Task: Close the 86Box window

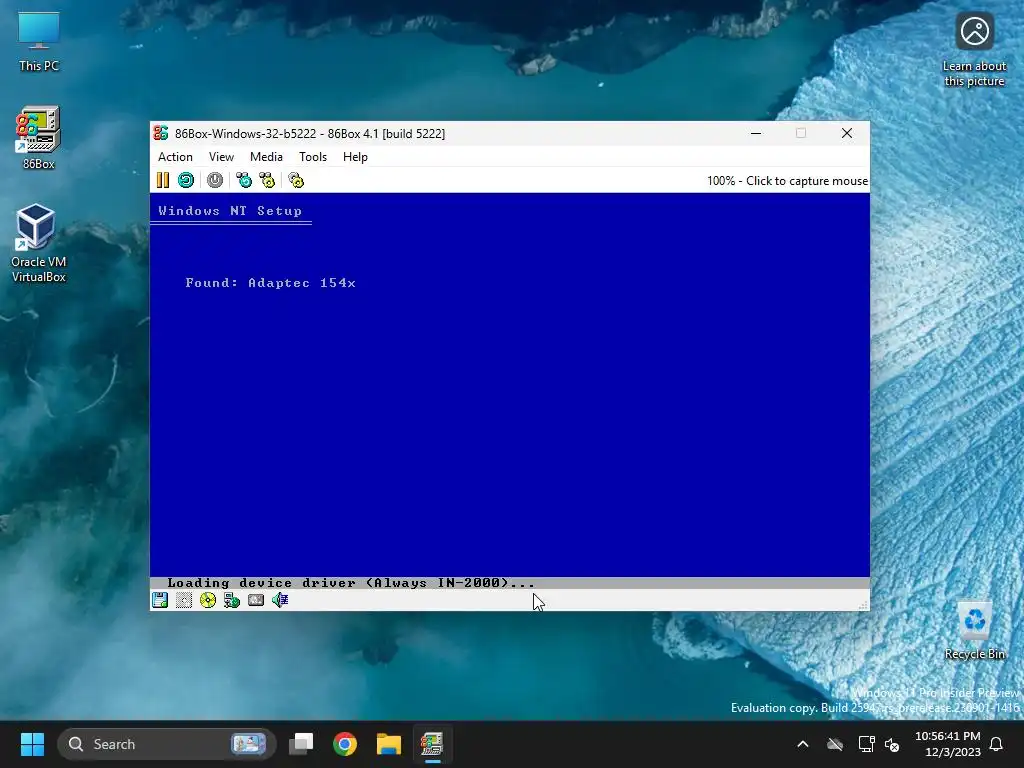Action: (847, 133)
